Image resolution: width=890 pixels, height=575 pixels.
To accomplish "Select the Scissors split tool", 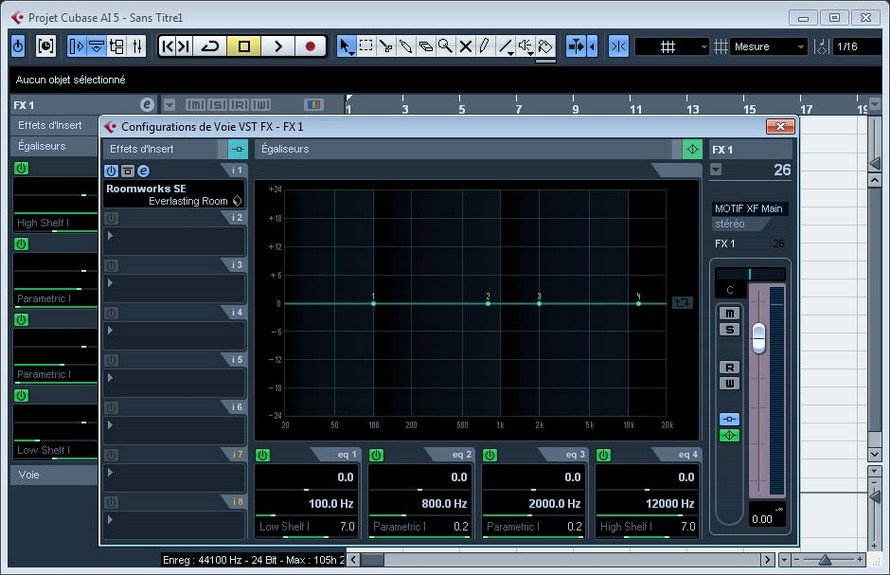I will 386,46.
